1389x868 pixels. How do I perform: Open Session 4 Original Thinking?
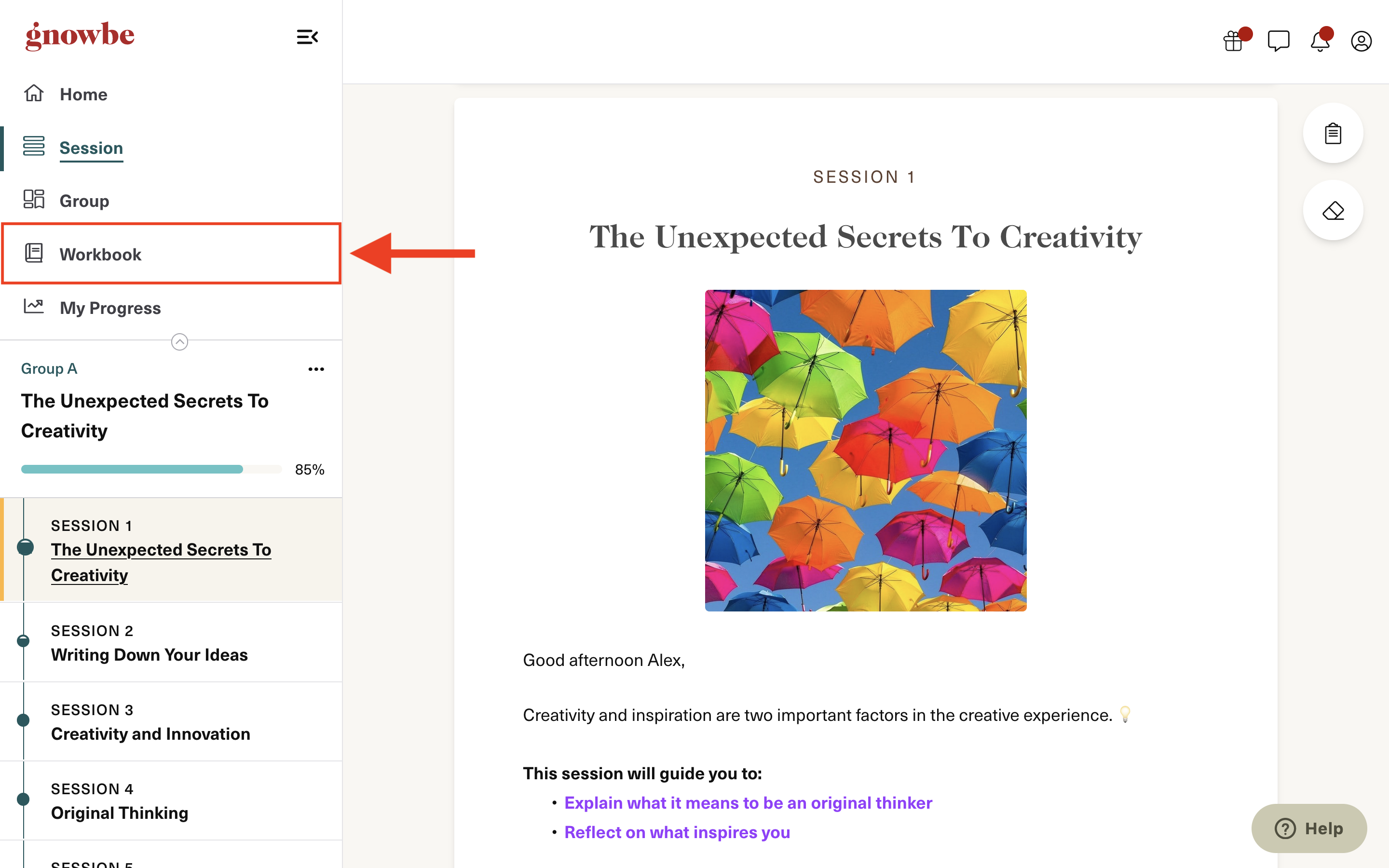(171, 801)
